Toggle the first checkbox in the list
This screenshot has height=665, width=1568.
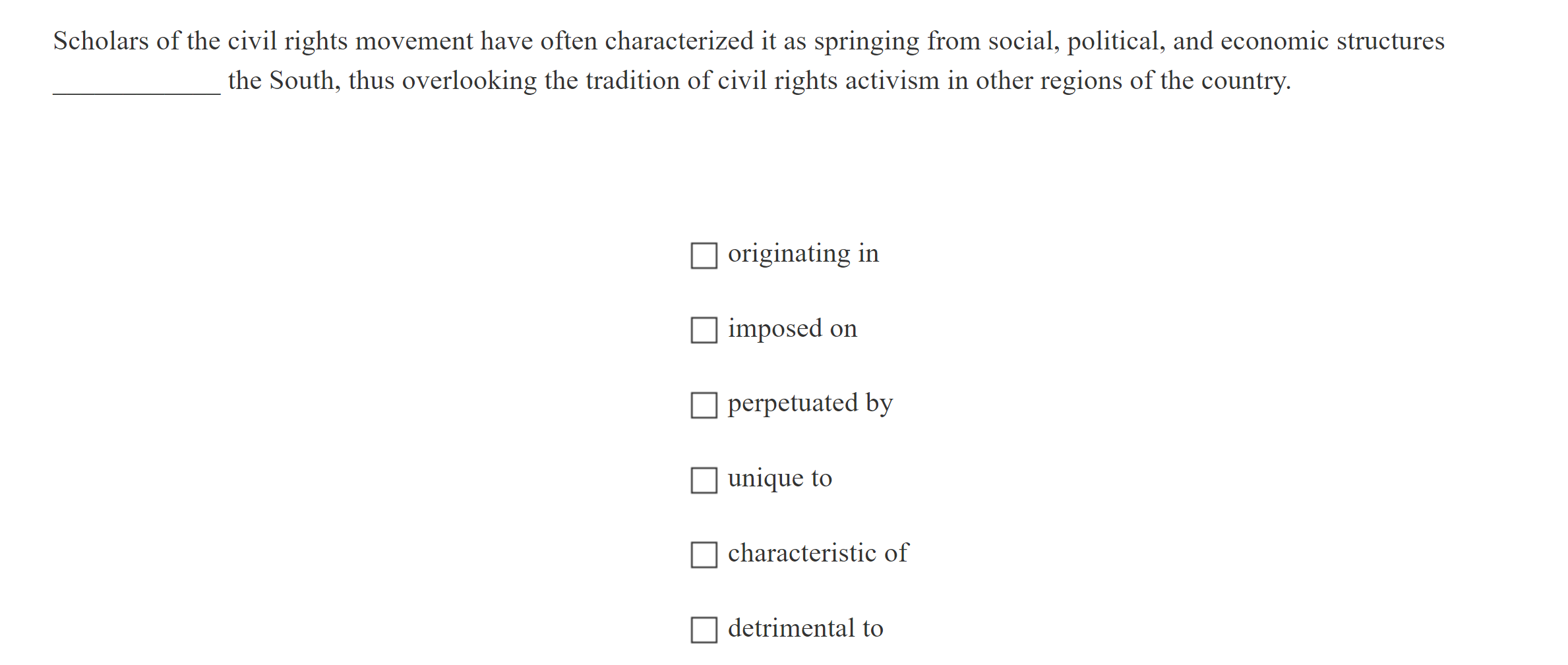(703, 256)
